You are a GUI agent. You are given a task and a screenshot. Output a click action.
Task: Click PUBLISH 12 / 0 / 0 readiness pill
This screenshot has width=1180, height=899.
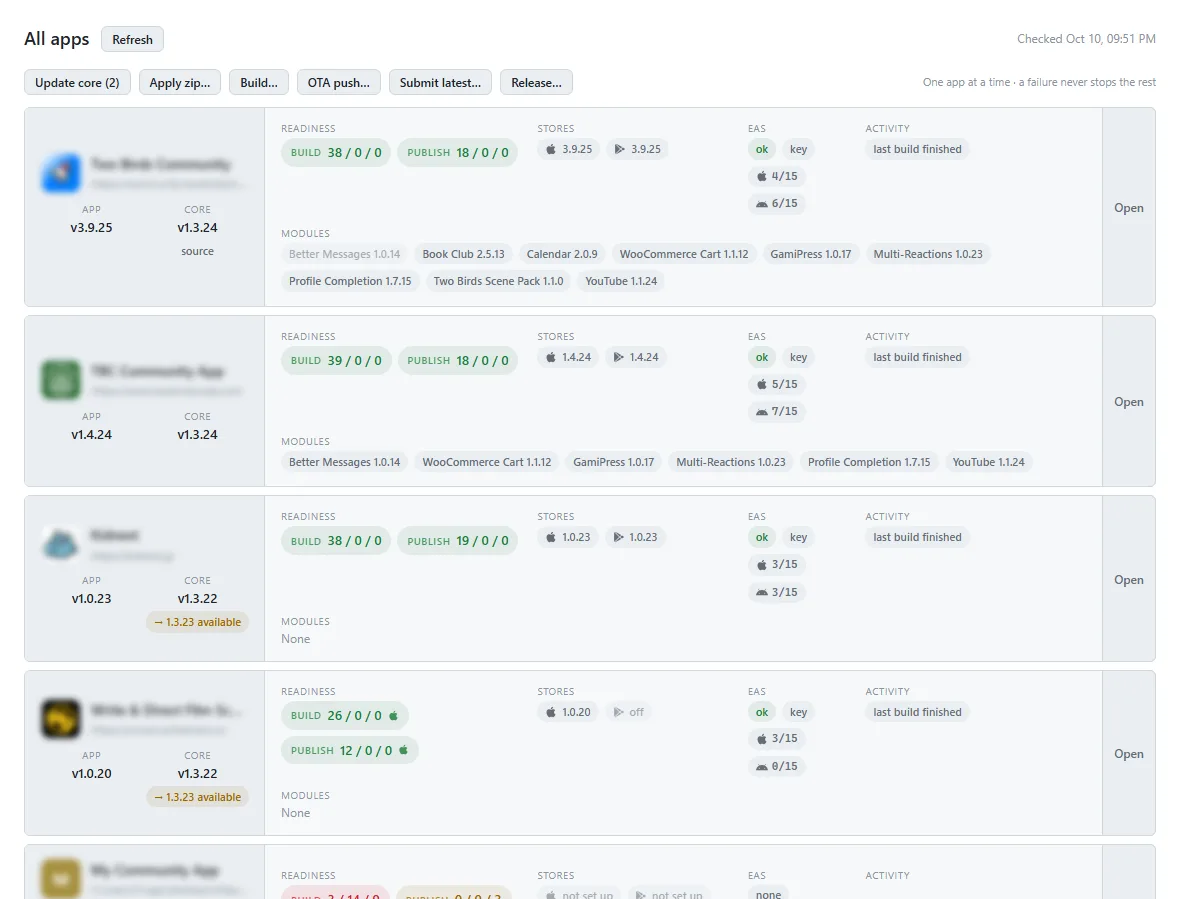click(350, 750)
